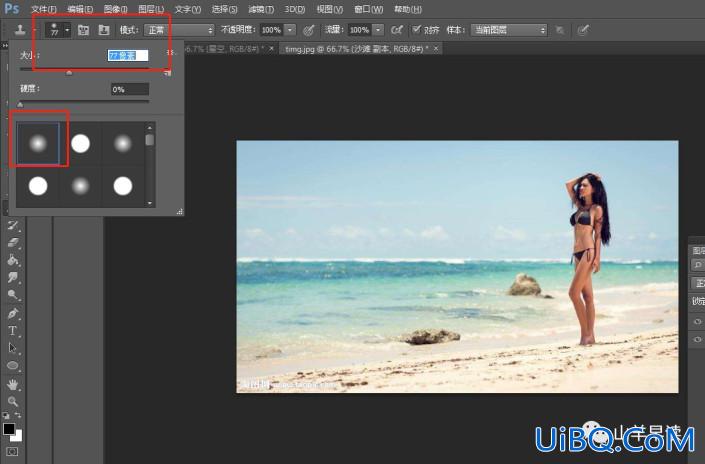Select the Ellipse shape tool
705x464 pixels.
tap(13, 366)
